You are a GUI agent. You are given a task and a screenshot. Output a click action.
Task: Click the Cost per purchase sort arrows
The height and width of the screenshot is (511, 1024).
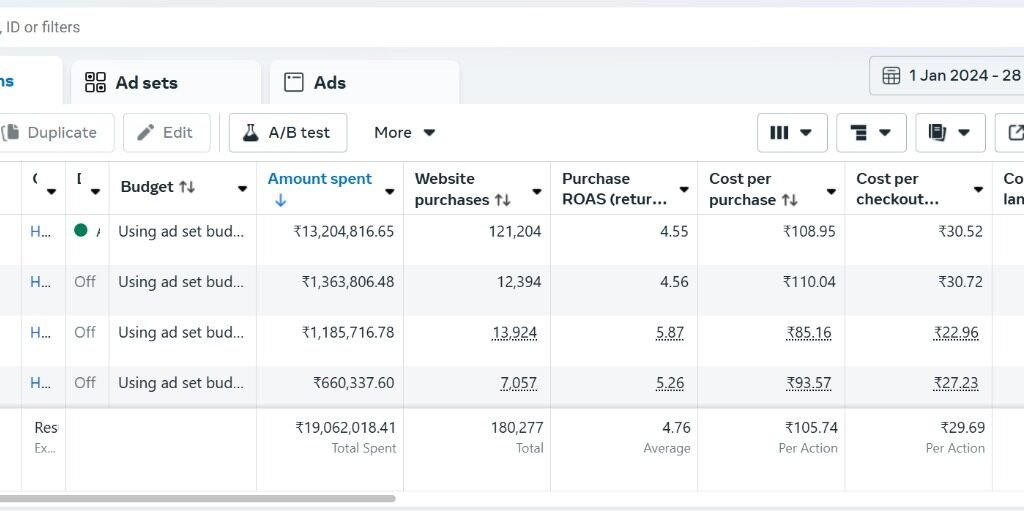coord(790,200)
